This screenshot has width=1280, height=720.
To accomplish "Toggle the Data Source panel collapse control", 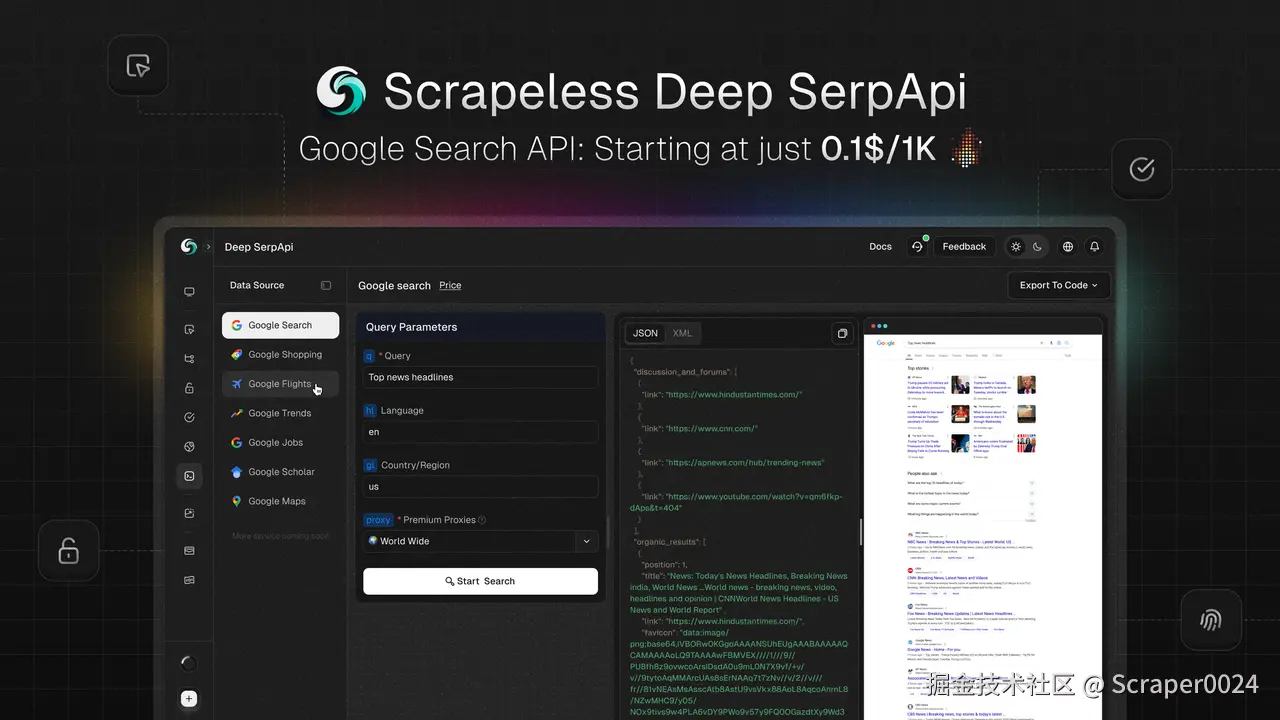I will (326, 285).
